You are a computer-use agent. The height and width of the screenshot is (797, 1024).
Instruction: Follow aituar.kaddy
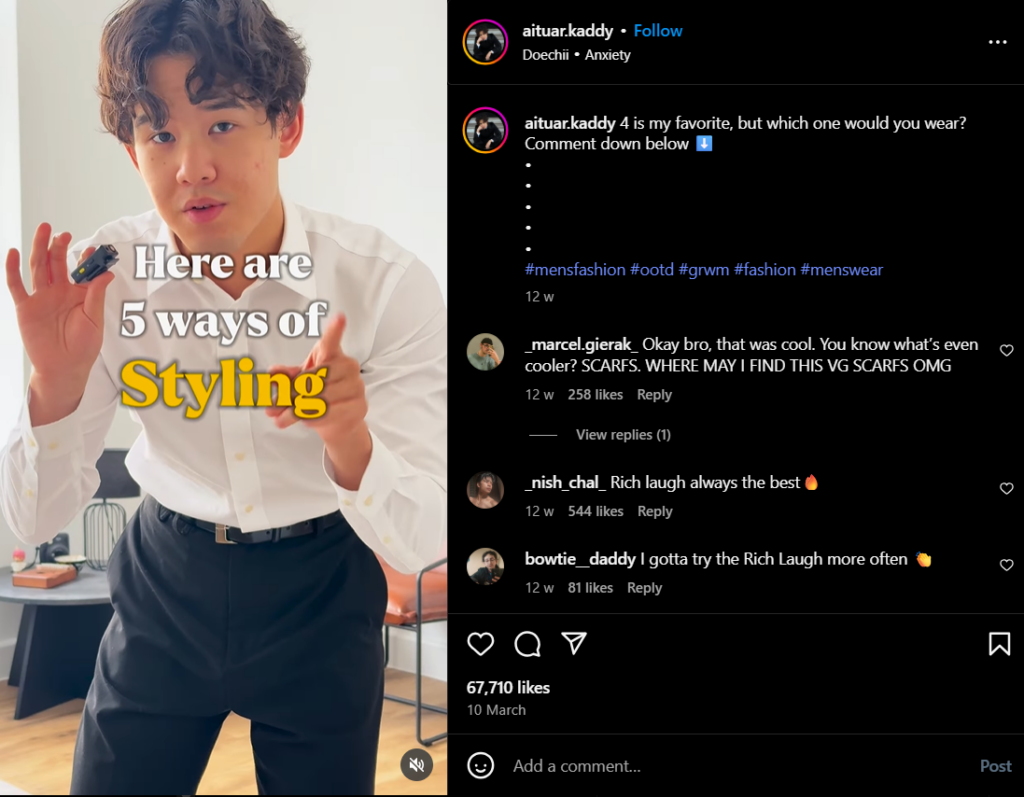pos(658,31)
